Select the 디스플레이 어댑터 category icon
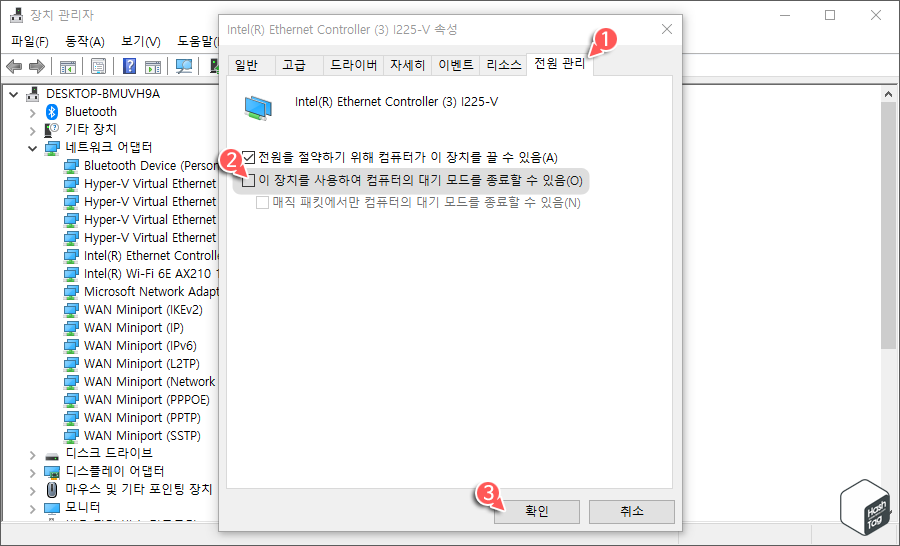This screenshot has height=546, width=900. click(x=52, y=471)
